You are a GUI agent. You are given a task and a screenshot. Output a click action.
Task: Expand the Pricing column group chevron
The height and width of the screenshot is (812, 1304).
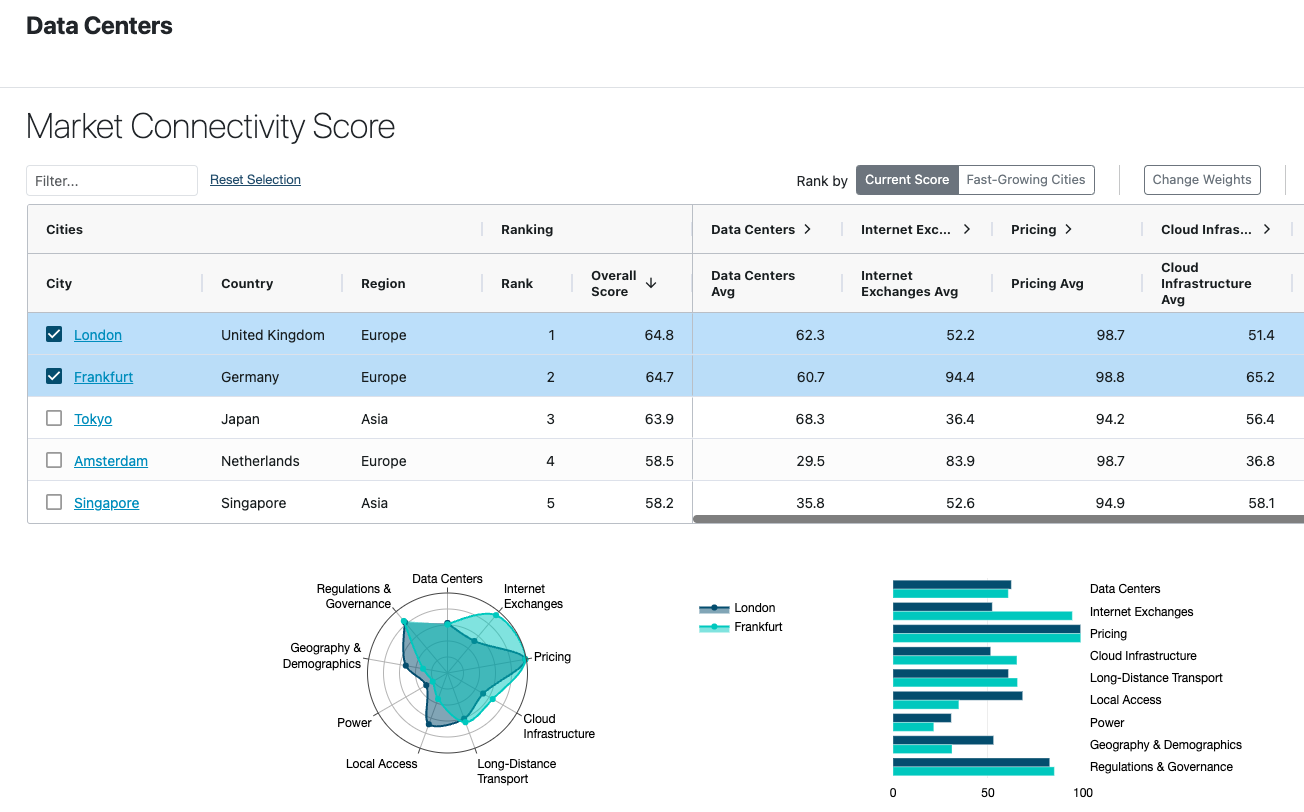(1068, 229)
